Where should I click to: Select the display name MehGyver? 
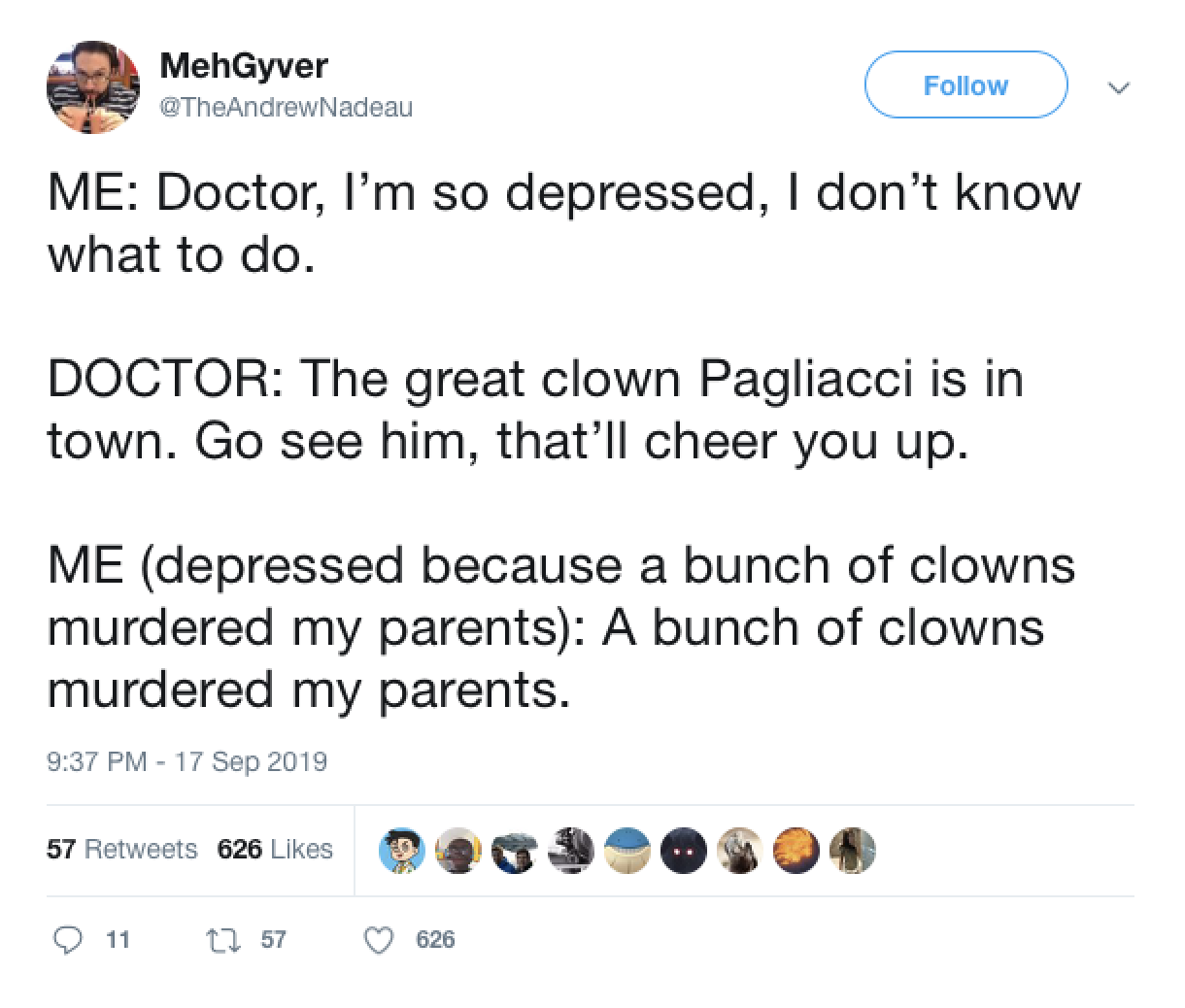coord(245,66)
